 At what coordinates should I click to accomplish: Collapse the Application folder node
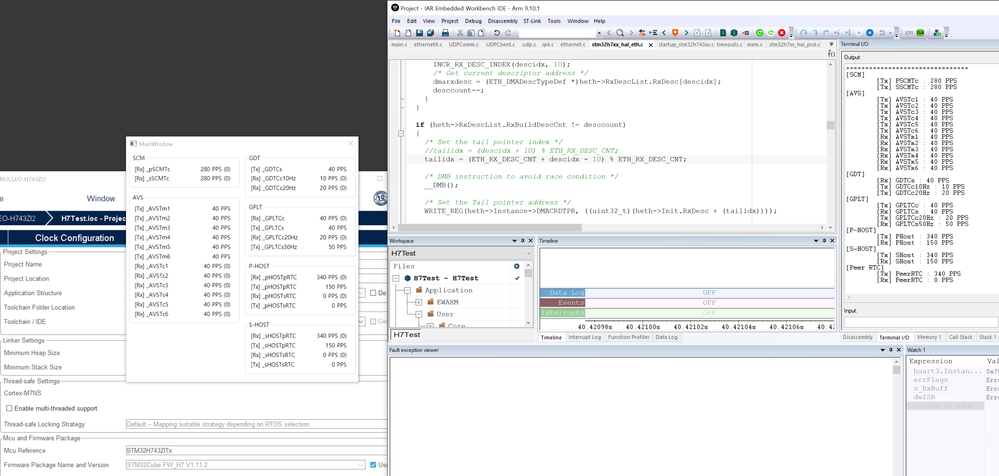(x=408, y=291)
